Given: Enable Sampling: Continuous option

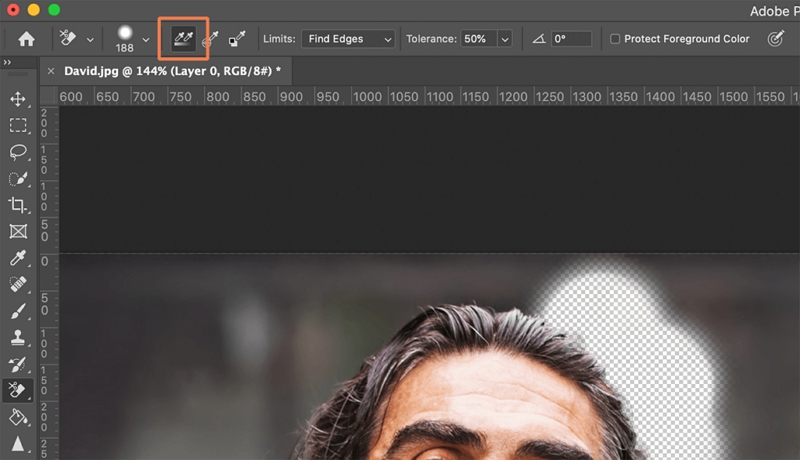Looking at the screenshot, I should 183,39.
